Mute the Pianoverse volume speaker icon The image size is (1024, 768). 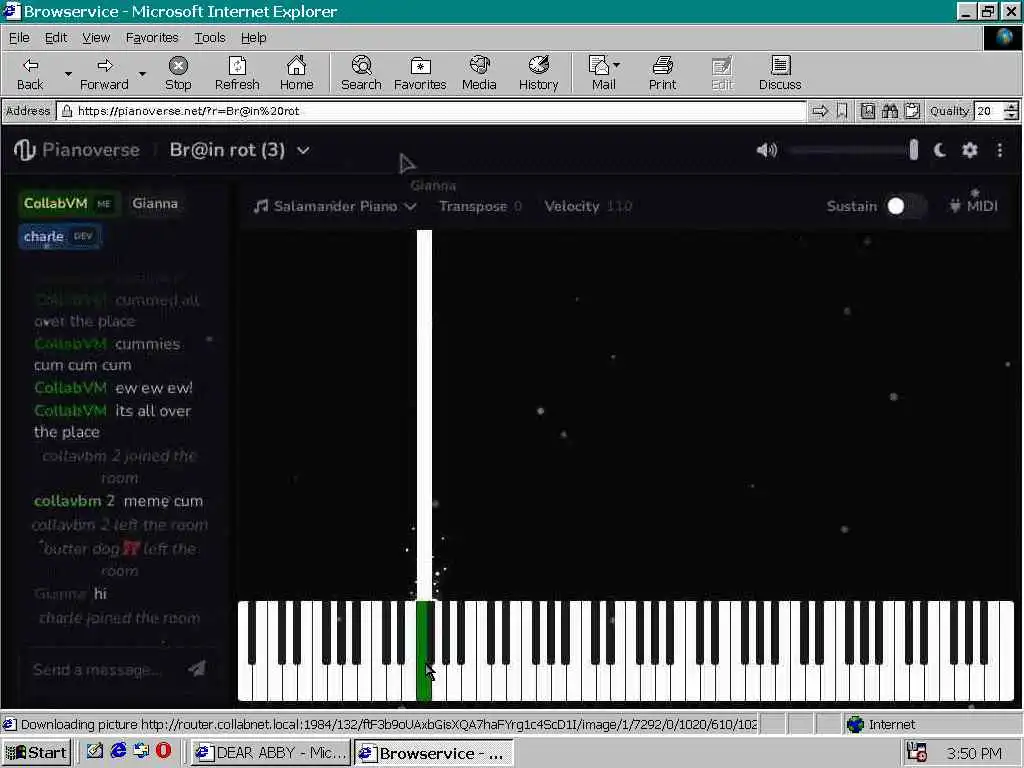click(767, 150)
